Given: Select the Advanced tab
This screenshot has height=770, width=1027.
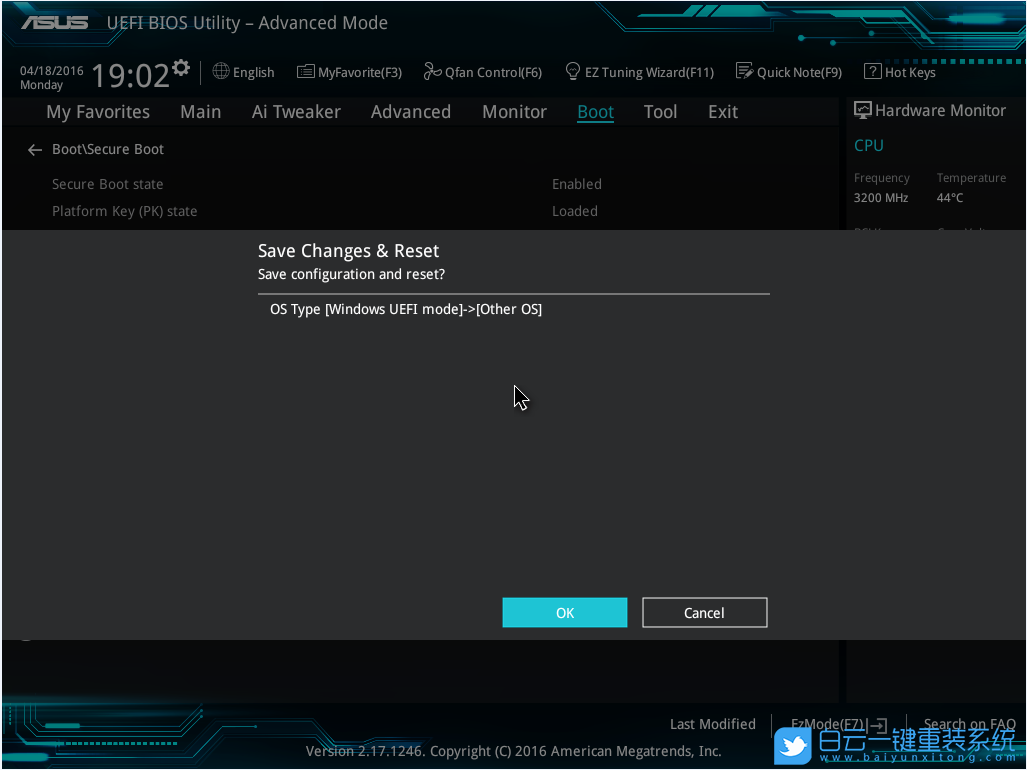Looking at the screenshot, I should coord(410,112).
